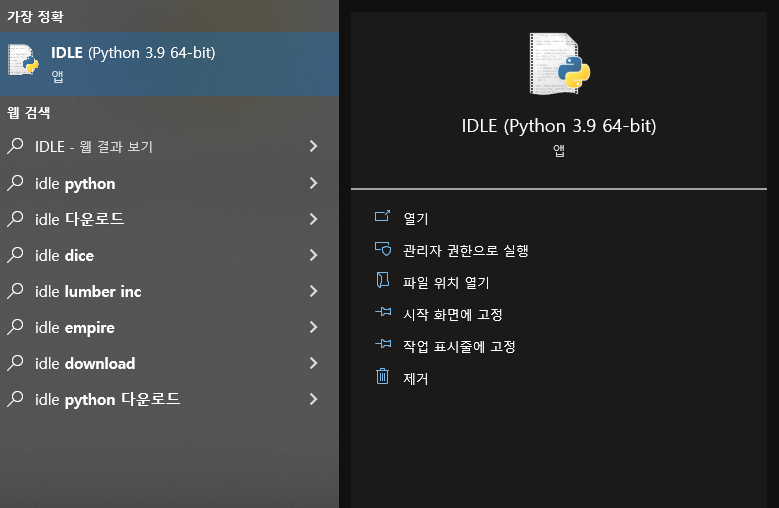Select the 열기 action

click(416, 218)
